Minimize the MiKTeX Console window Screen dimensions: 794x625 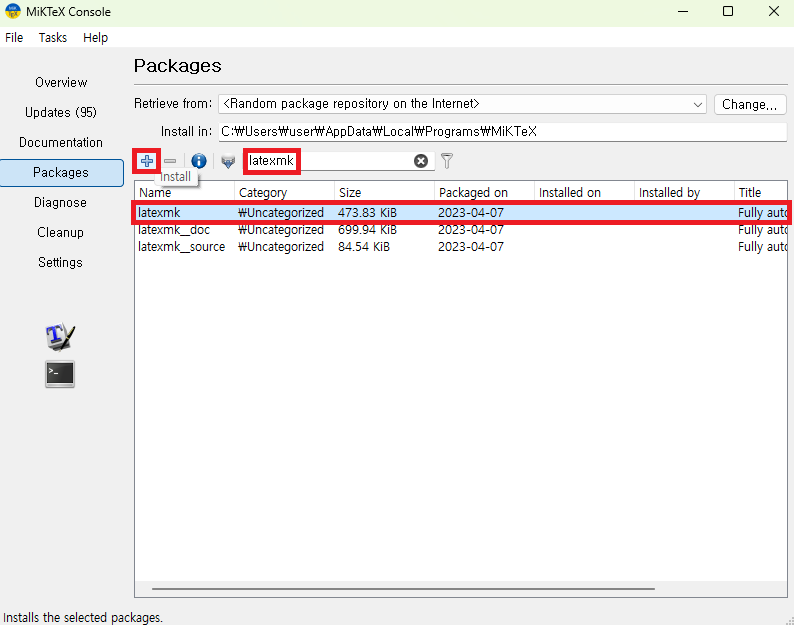[x=683, y=11]
